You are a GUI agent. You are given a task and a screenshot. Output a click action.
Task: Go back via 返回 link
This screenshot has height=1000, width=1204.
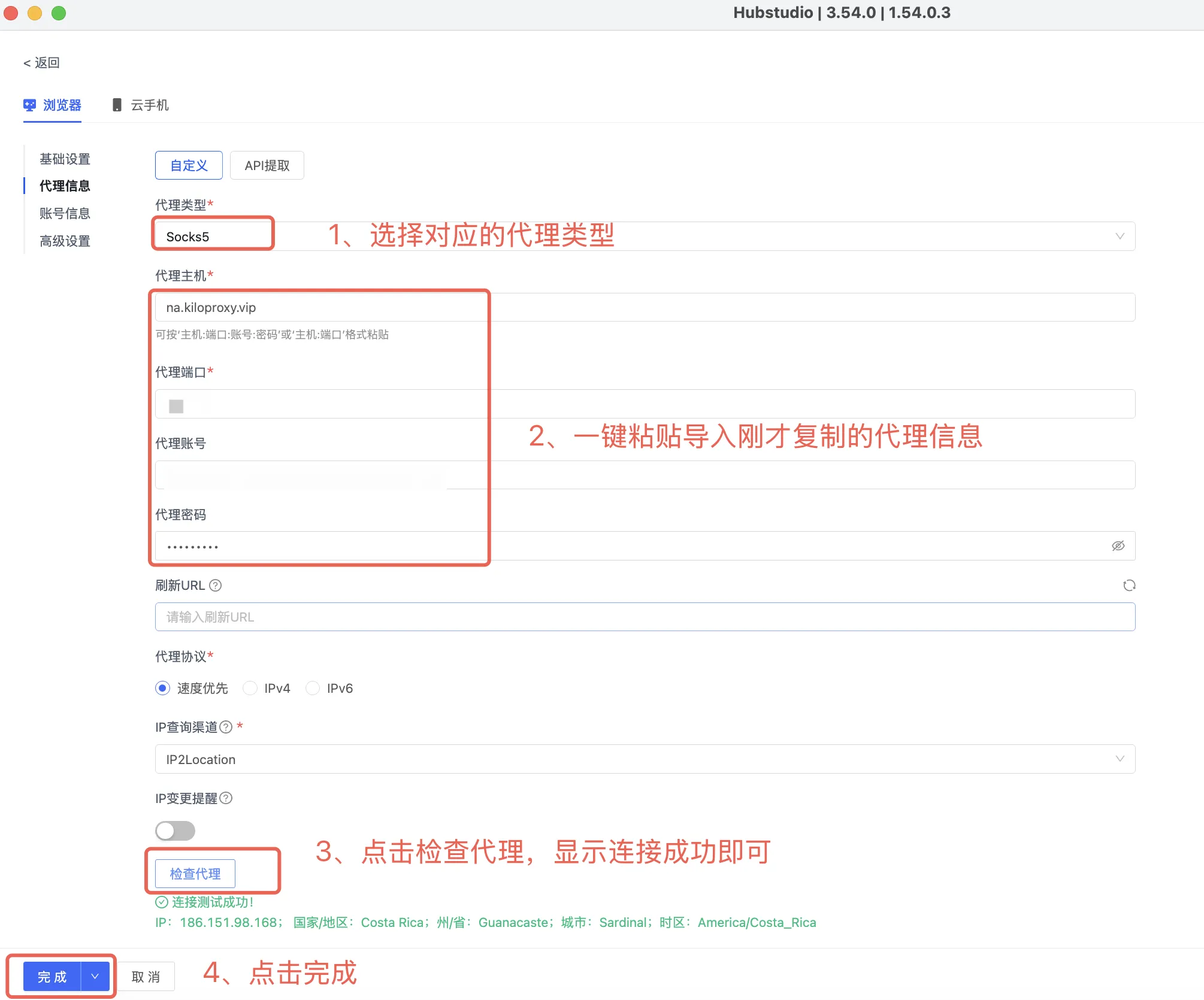41,62
